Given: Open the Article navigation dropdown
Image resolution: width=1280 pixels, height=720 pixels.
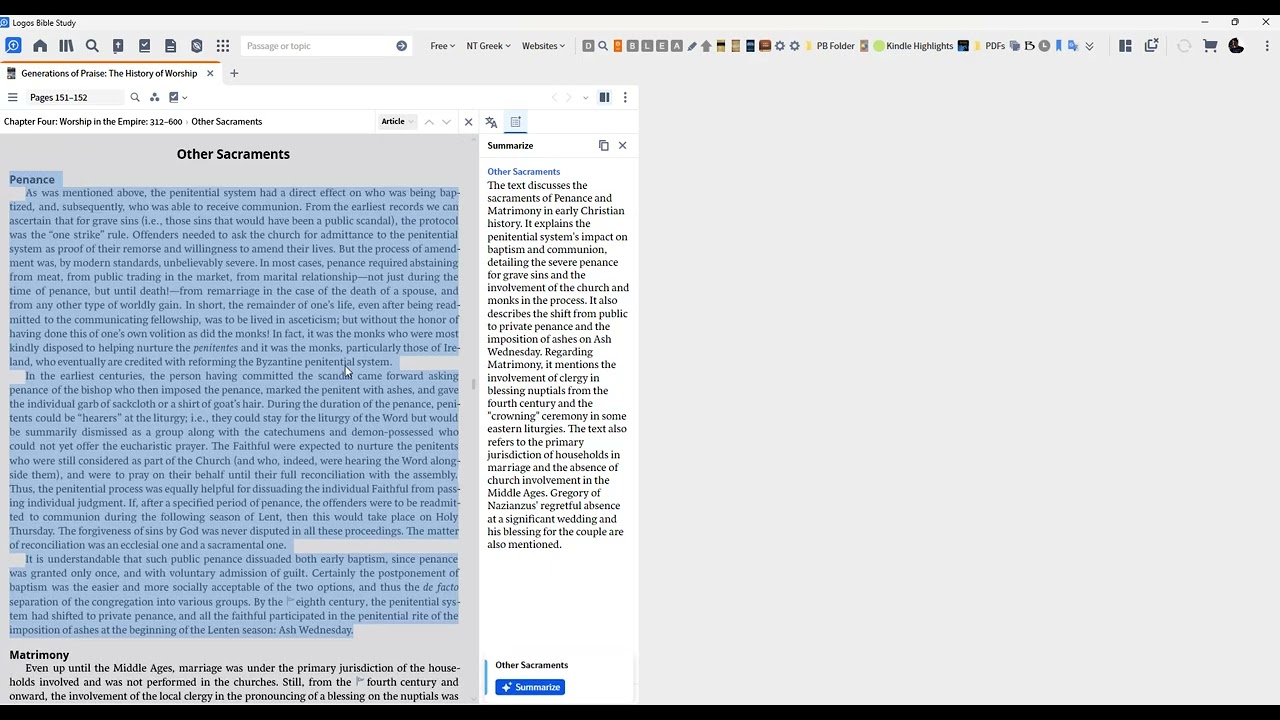Looking at the screenshot, I should click(x=397, y=122).
